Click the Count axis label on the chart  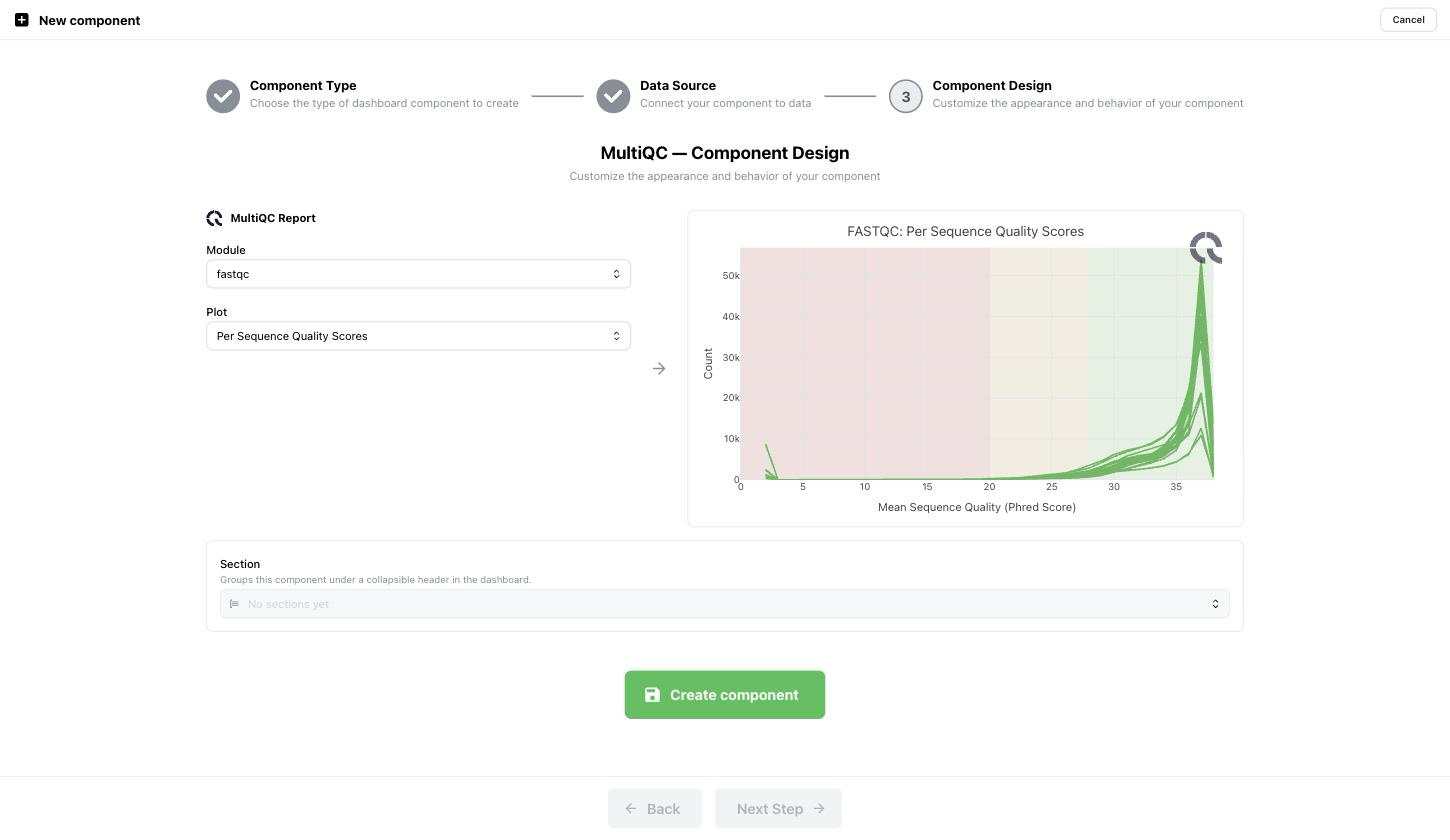[708, 363]
